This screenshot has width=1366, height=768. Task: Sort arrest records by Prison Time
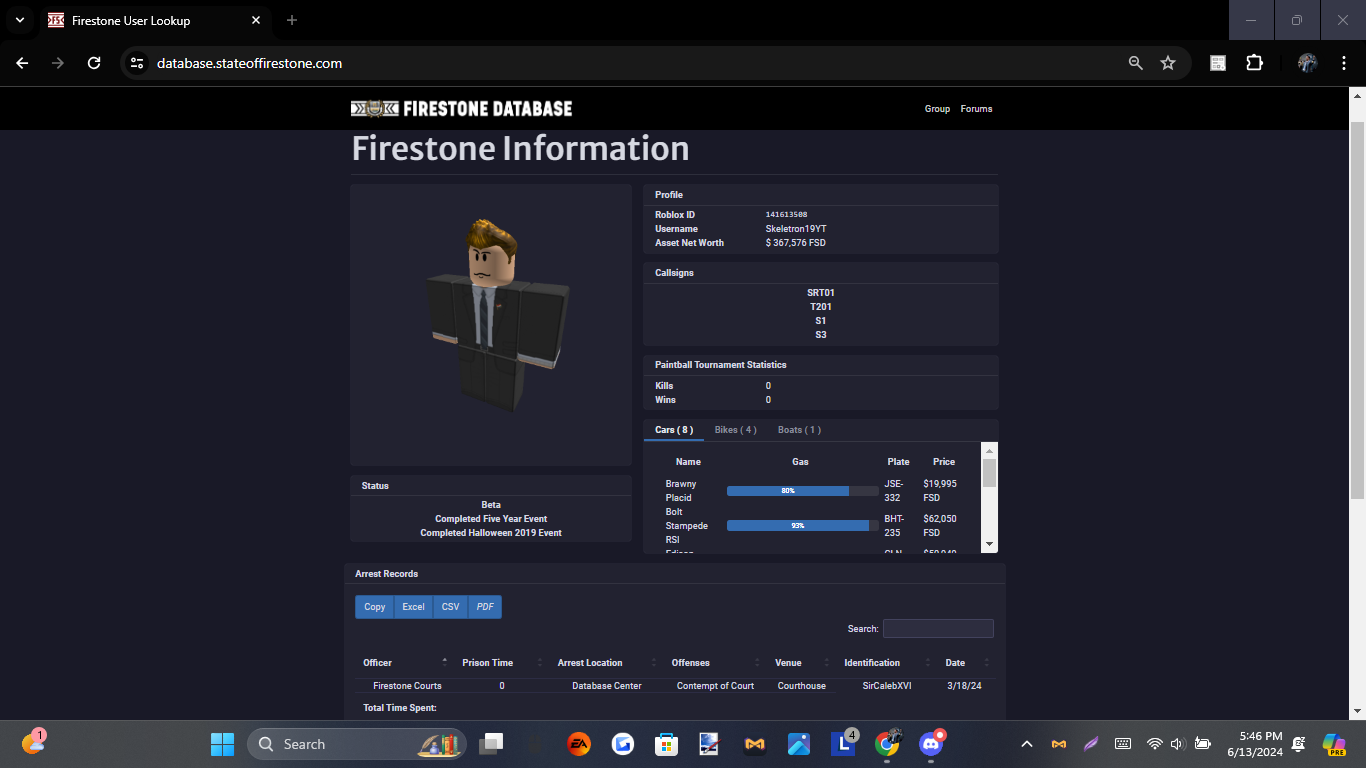click(502, 663)
